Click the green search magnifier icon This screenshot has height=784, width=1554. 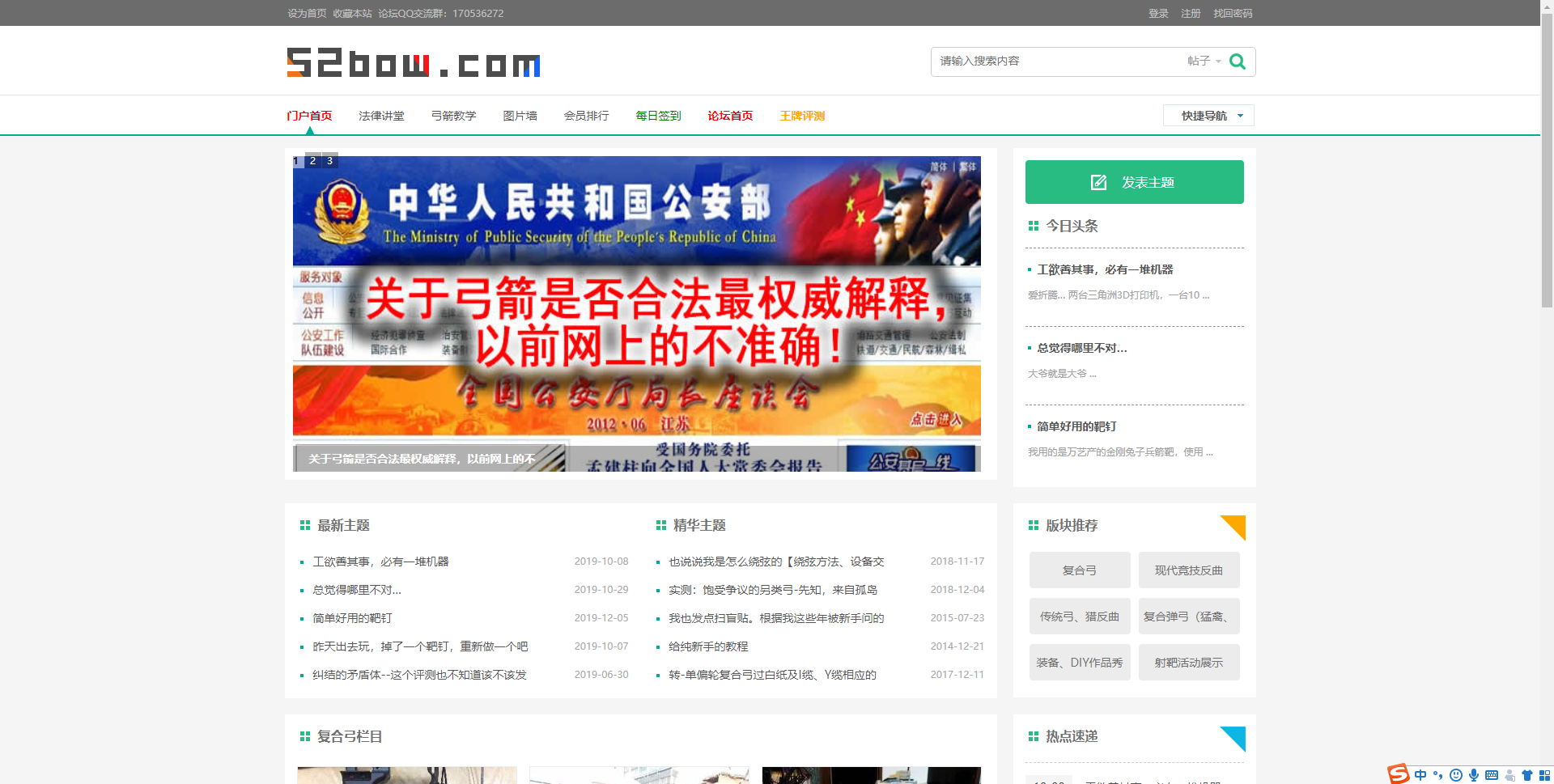pyautogui.click(x=1237, y=61)
